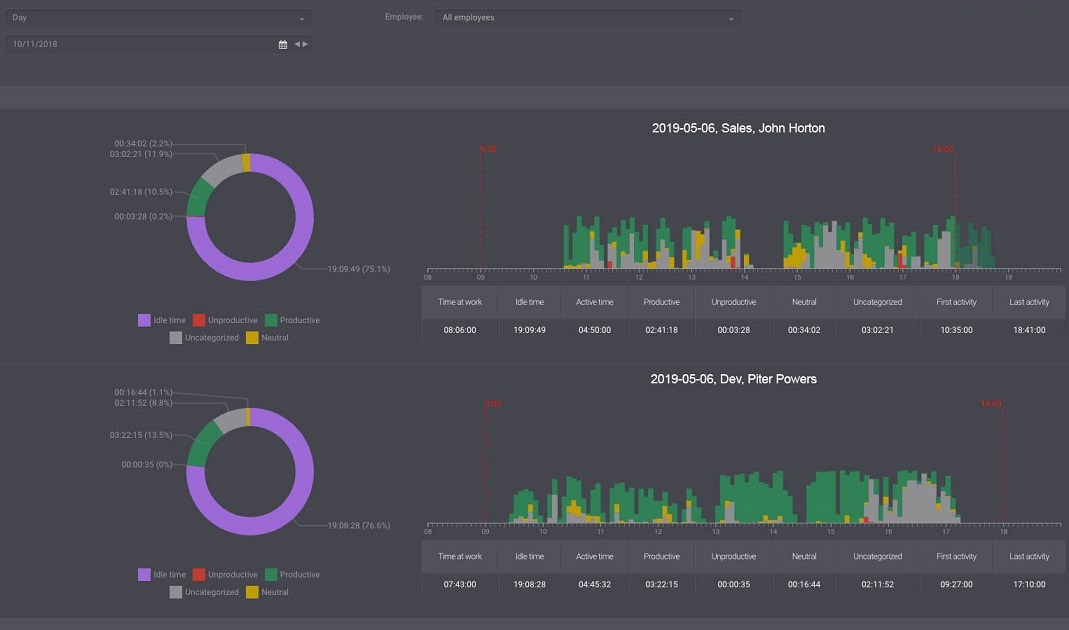The height and width of the screenshot is (630, 1069).
Task: Click Productive header in Piter Powers table
Action: point(661,556)
